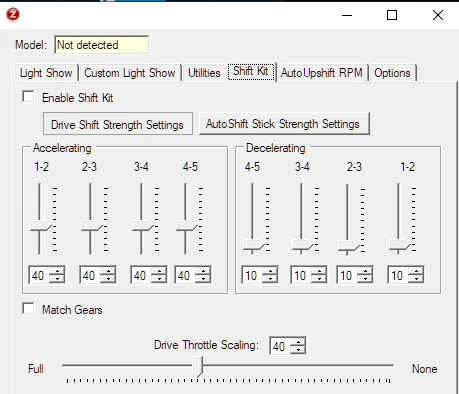Toggle the Match Gears checkbox

coord(28,308)
